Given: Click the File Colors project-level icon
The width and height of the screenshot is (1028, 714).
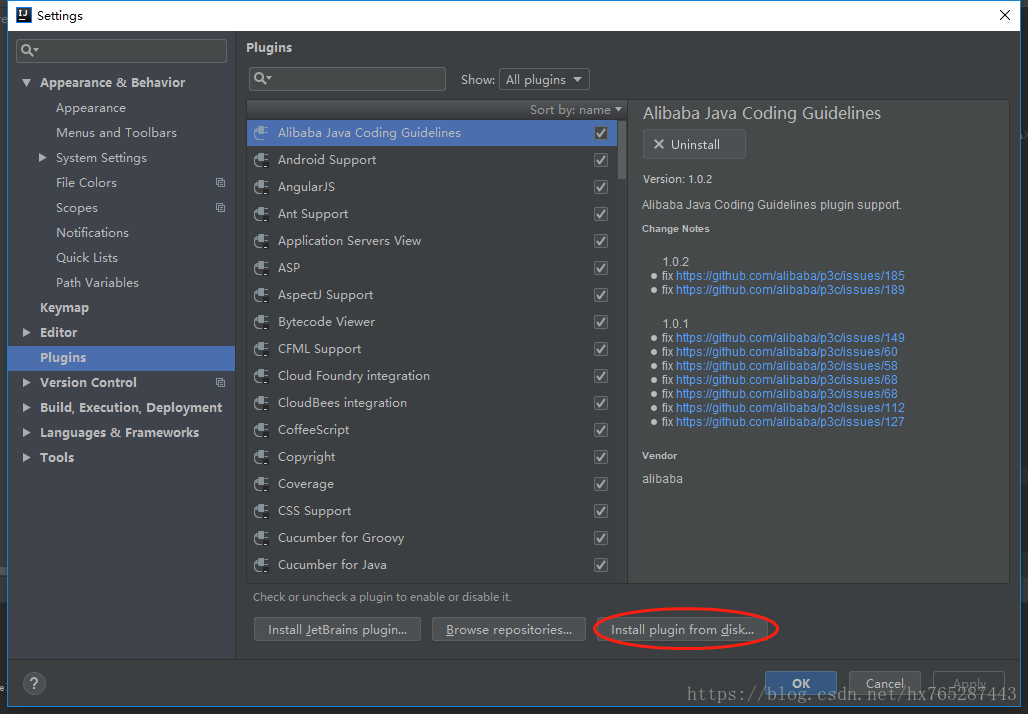Looking at the screenshot, I should click(x=220, y=183).
